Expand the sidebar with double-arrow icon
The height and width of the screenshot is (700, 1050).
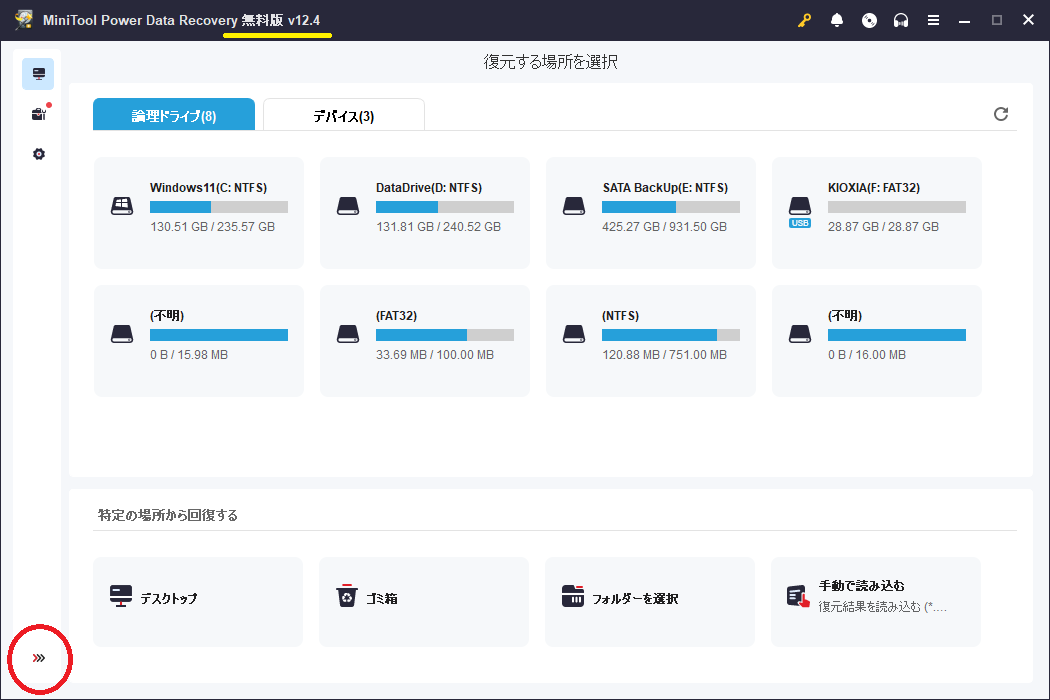[x=39, y=658]
